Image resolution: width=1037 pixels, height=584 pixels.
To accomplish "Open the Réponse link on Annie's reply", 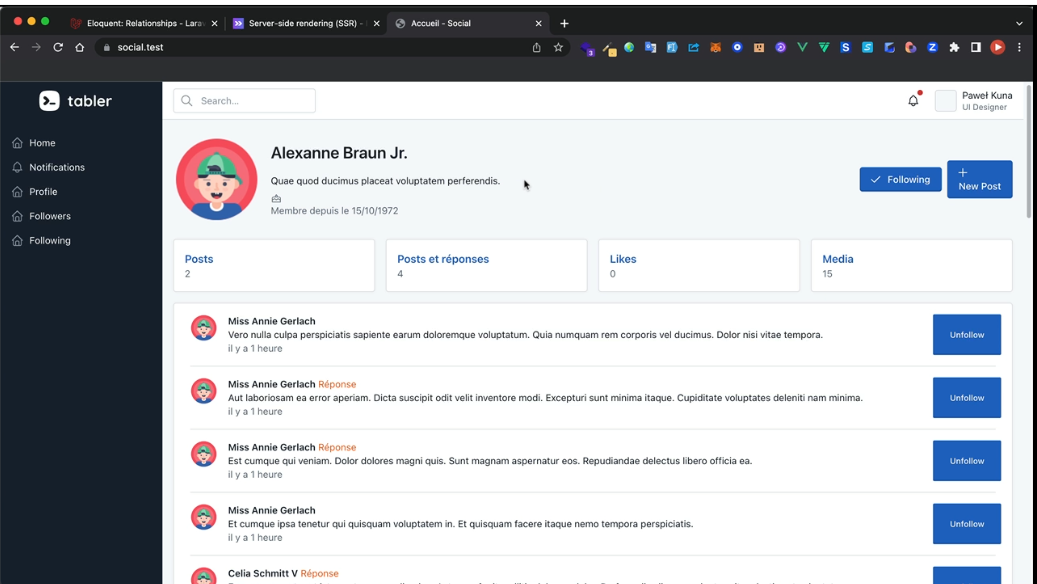I will [337, 384].
